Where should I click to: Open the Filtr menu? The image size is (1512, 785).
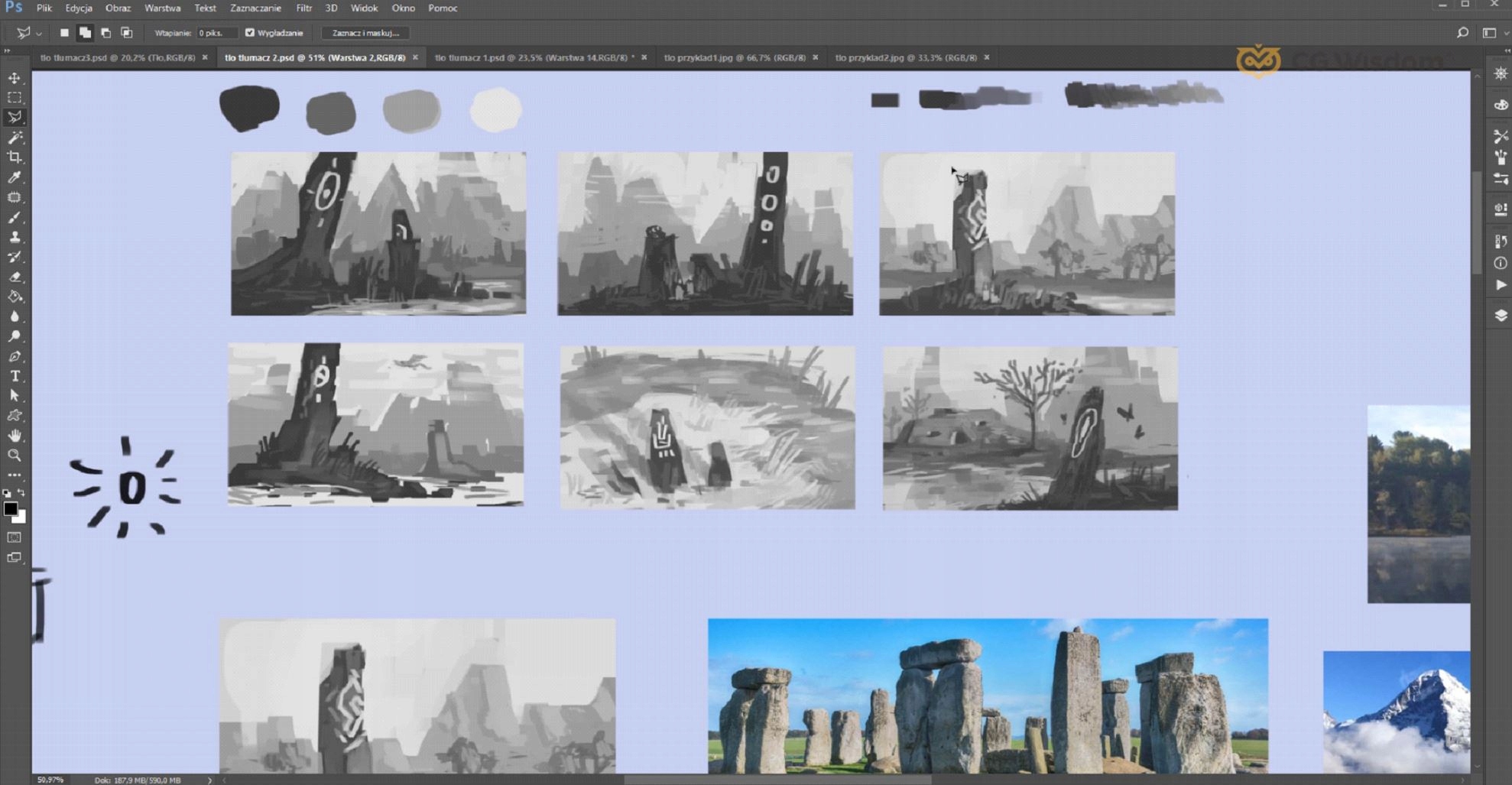pyautogui.click(x=303, y=8)
